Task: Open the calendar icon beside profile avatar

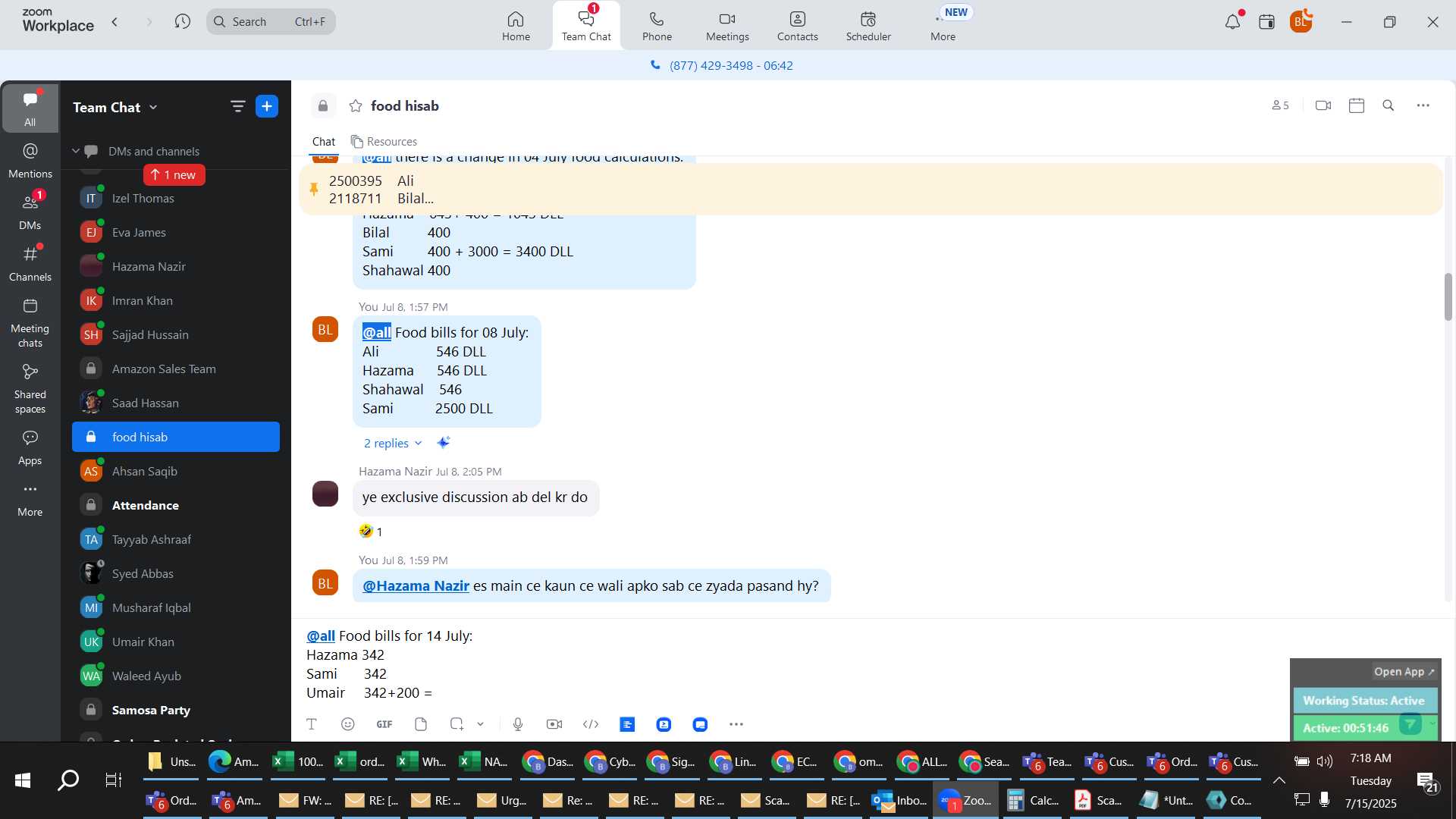Action: [1266, 22]
